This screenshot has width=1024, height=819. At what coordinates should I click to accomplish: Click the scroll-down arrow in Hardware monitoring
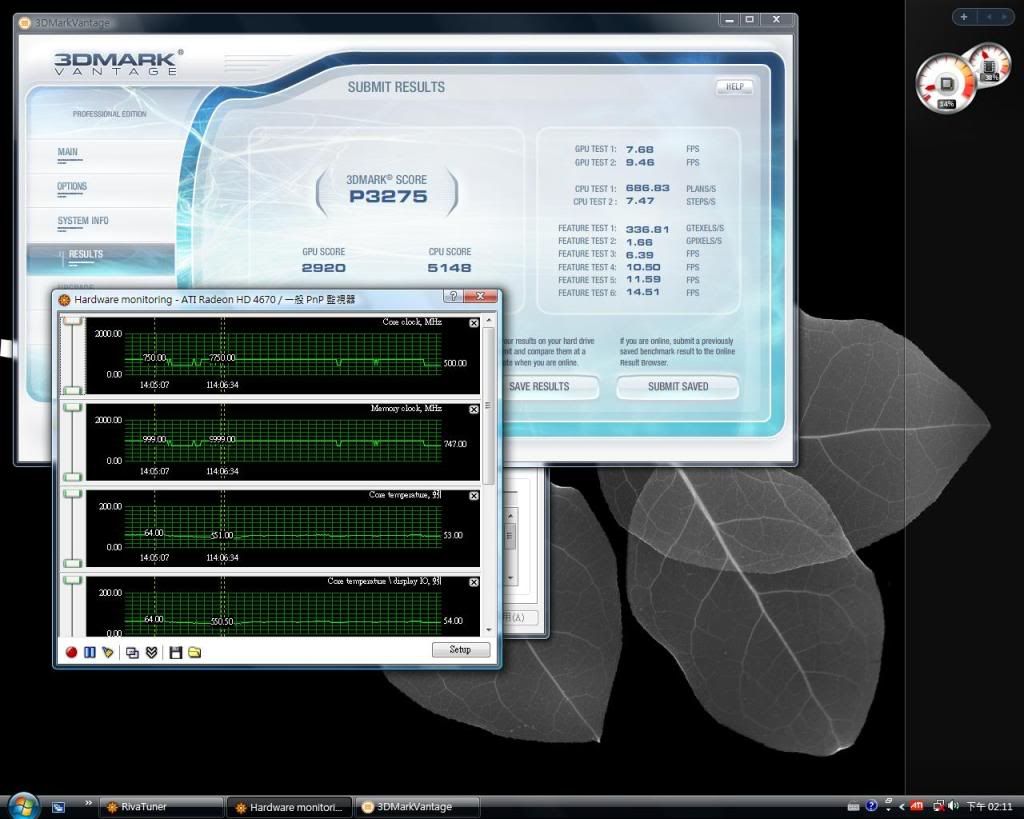click(x=488, y=630)
